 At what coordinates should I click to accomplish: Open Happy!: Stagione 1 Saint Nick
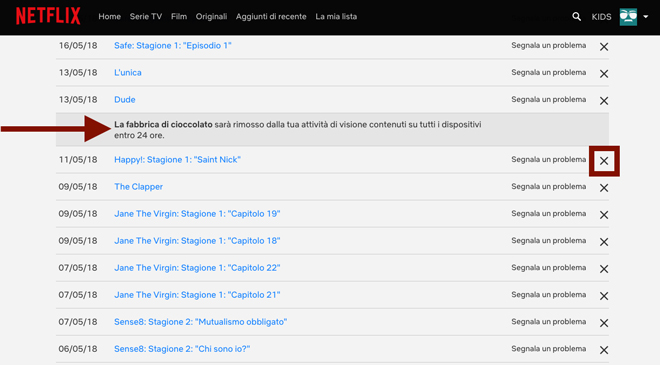[177, 160]
